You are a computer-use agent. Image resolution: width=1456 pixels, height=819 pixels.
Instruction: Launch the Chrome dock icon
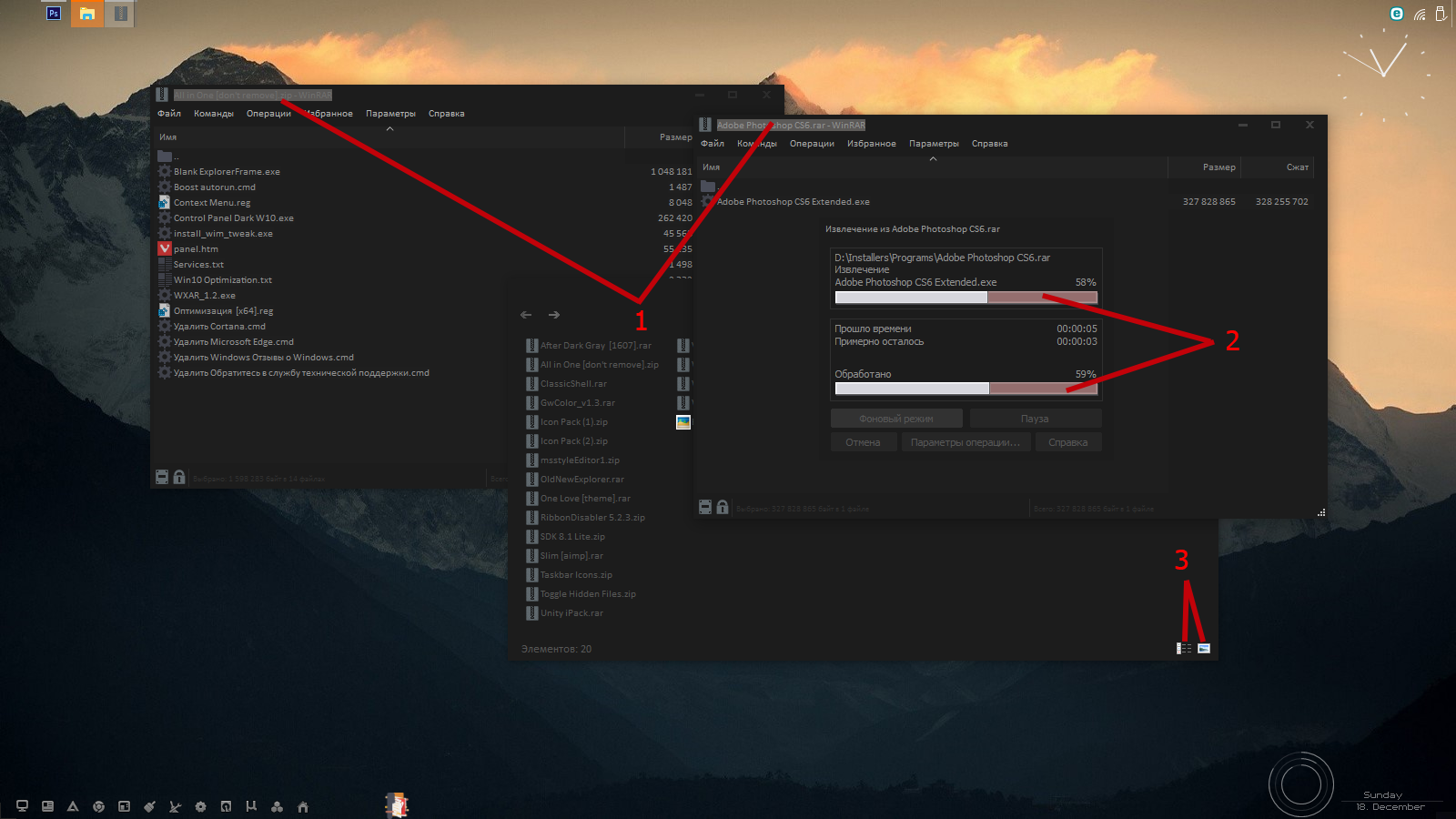pos(98,806)
